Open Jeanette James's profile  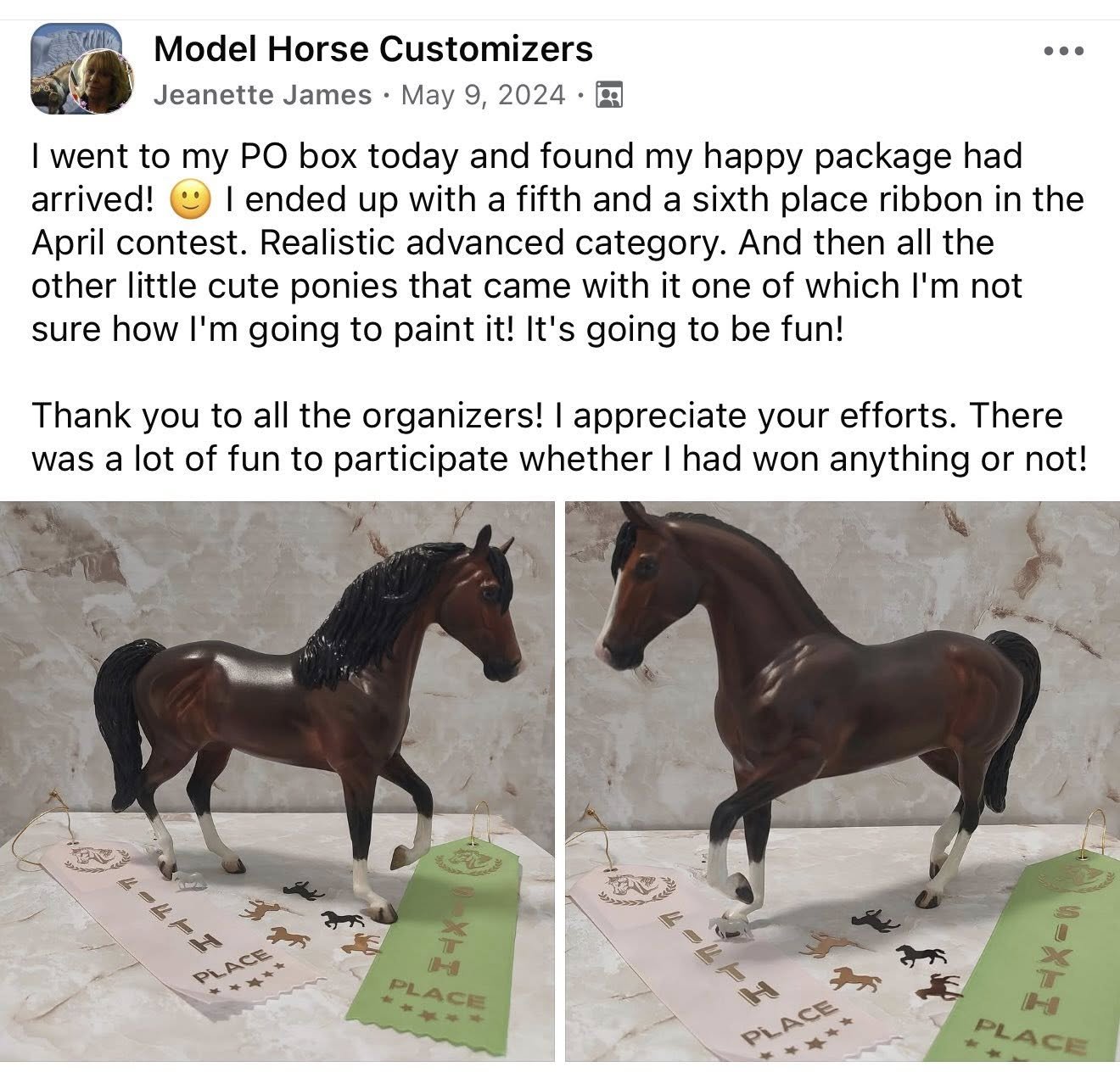[x=263, y=95]
